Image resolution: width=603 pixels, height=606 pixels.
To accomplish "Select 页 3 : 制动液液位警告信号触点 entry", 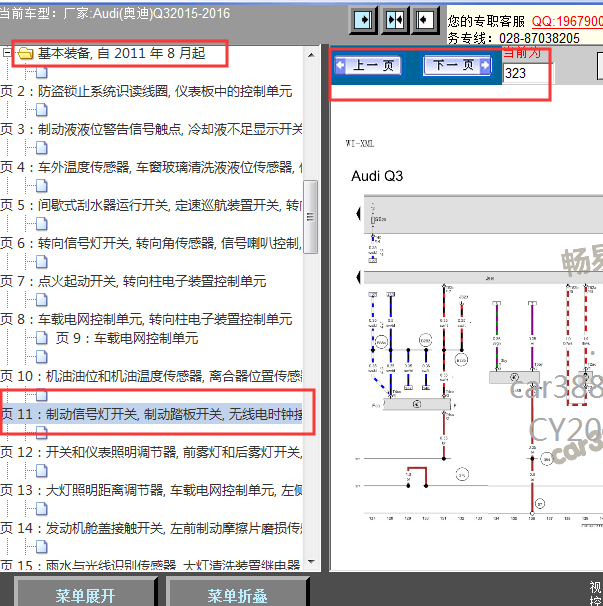I will [151, 129].
